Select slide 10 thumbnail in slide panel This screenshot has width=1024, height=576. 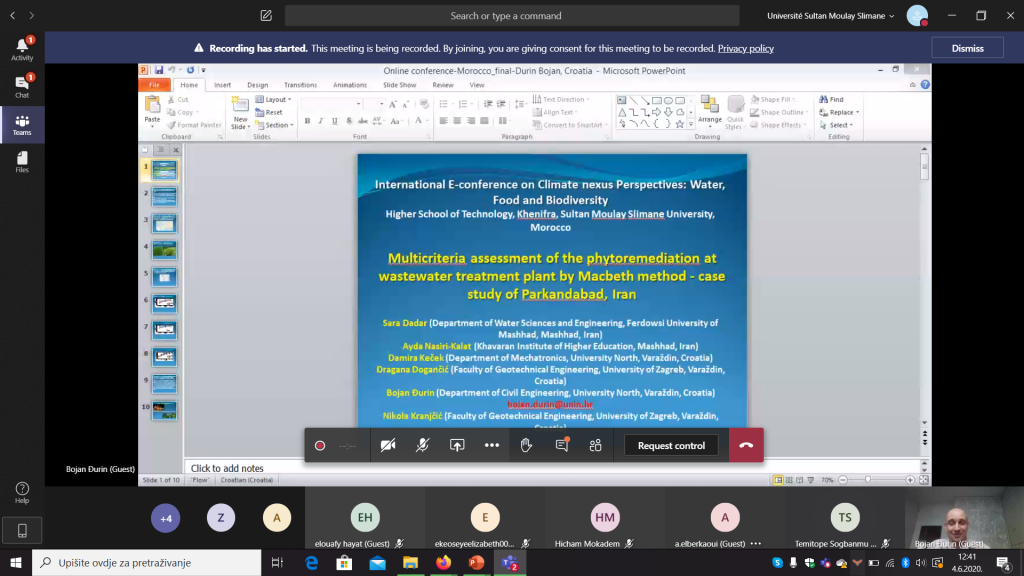pyautogui.click(x=165, y=410)
